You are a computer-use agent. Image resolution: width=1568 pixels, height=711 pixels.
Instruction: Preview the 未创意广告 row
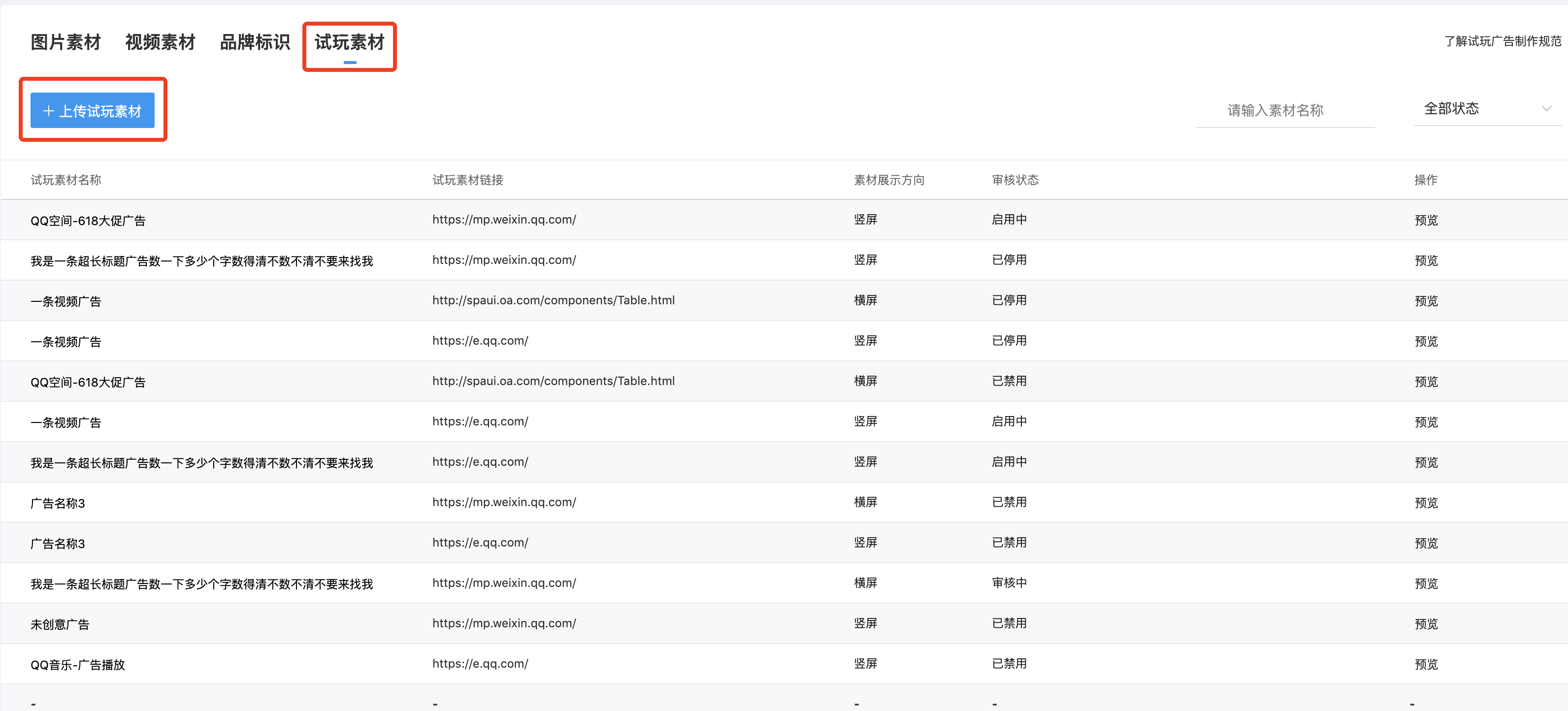[1426, 624]
